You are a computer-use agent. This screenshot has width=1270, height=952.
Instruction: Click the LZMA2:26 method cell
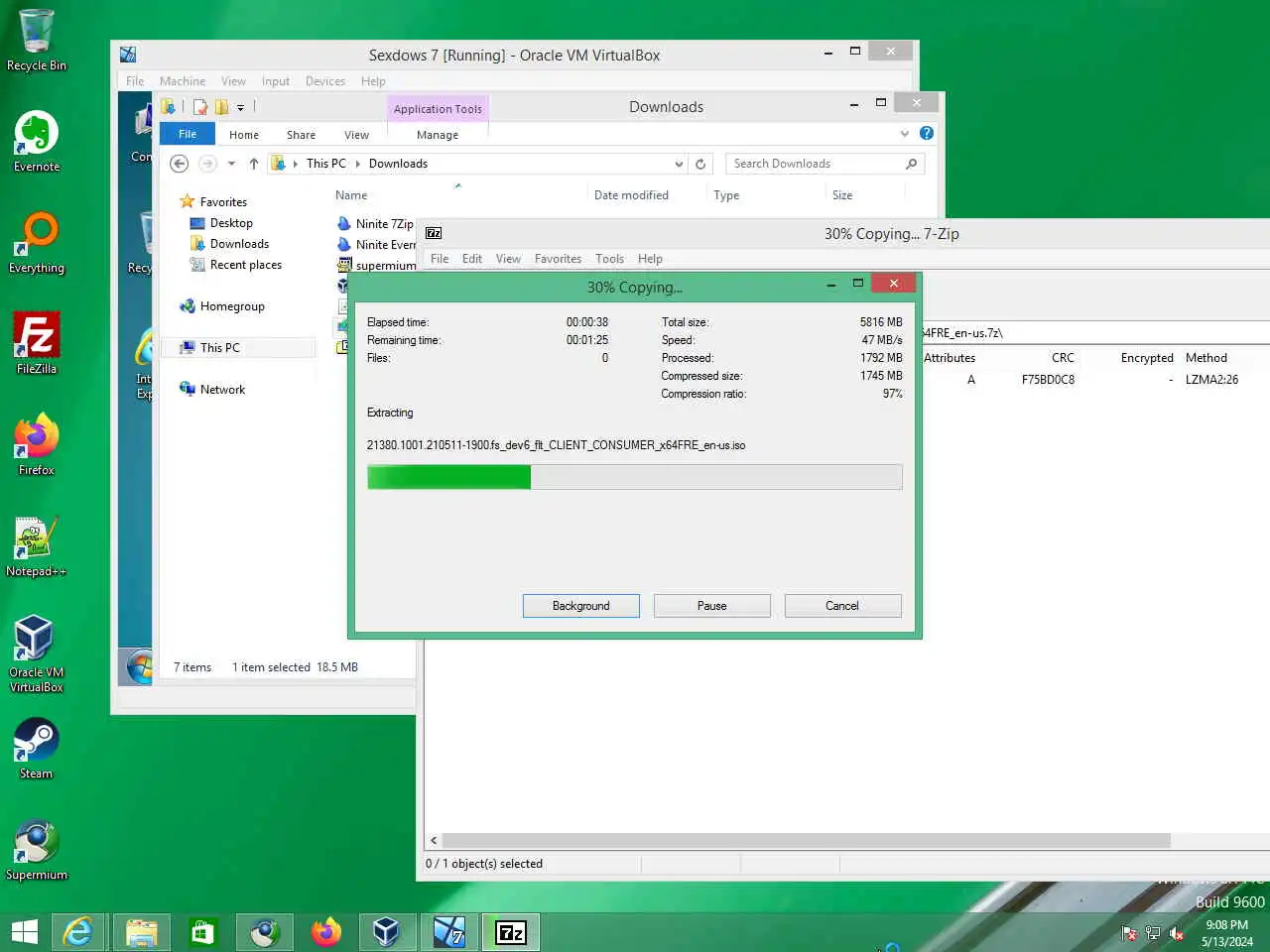pyautogui.click(x=1211, y=380)
